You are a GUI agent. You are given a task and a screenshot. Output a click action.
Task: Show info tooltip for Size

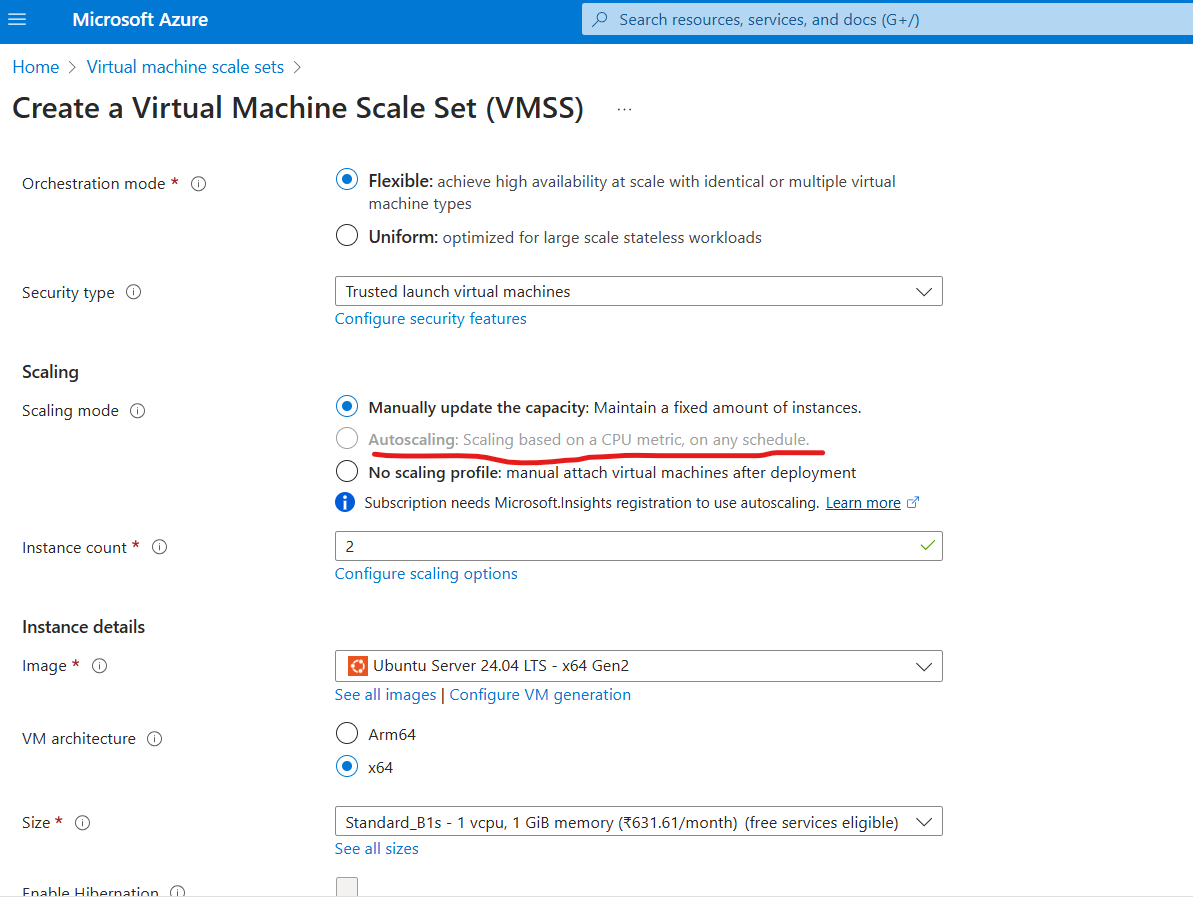coord(83,823)
